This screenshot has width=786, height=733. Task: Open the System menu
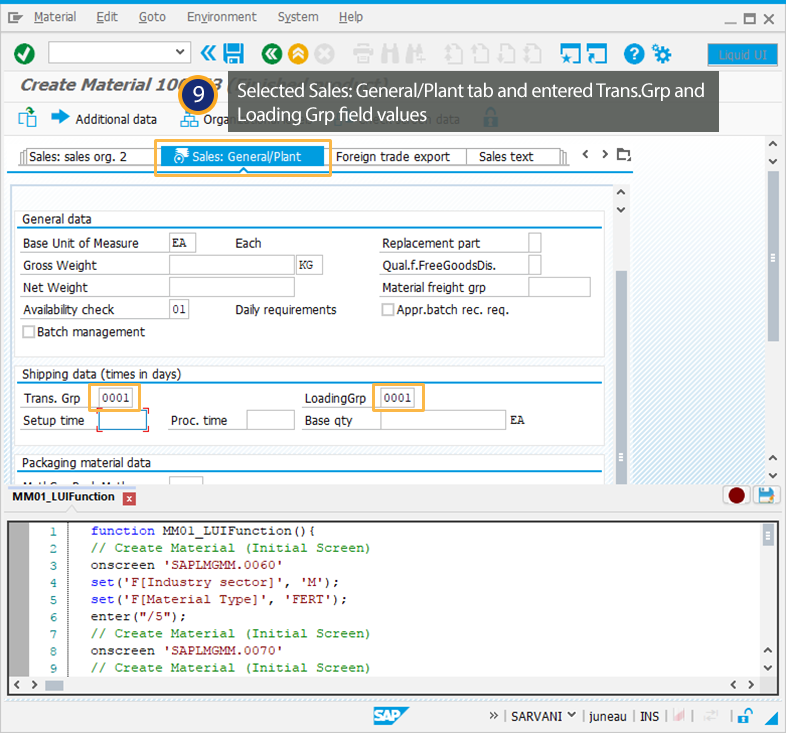298,17
